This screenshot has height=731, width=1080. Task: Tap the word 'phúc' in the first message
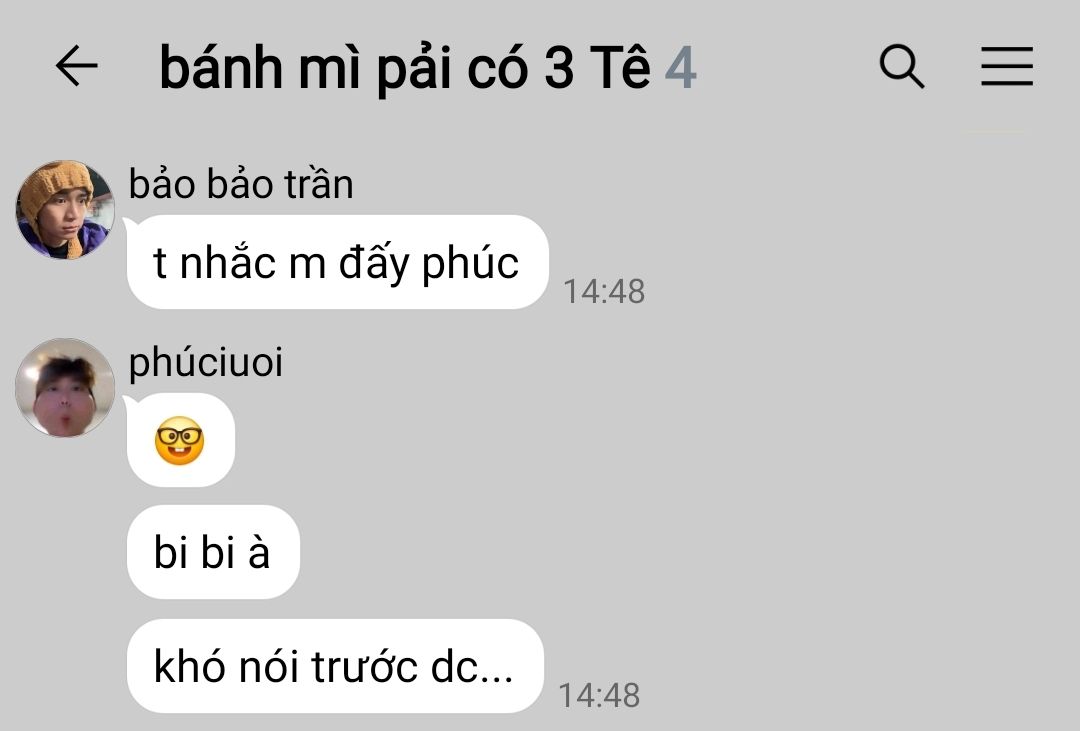(470, 264)
